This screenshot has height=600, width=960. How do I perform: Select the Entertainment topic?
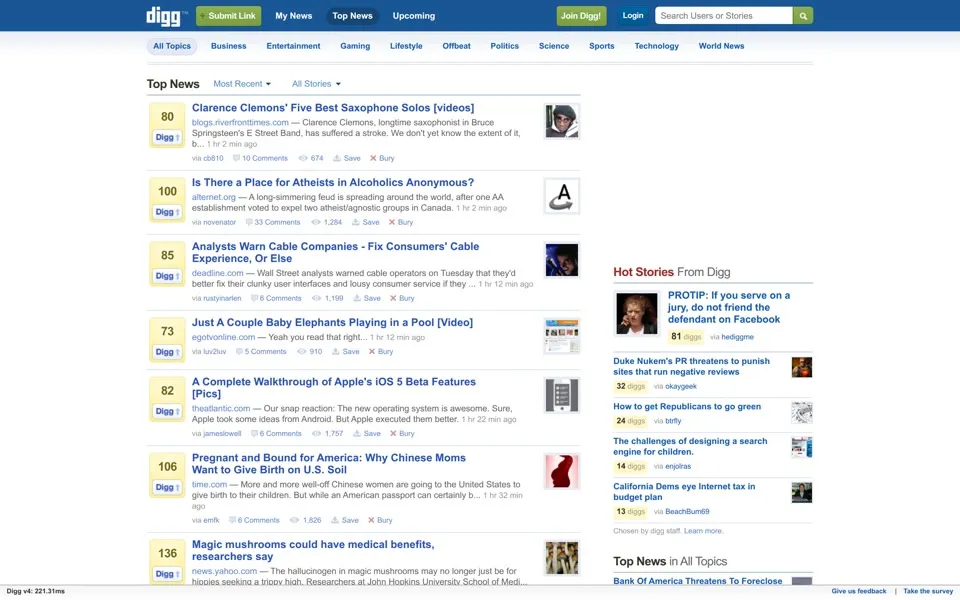(x=293, y=46)
